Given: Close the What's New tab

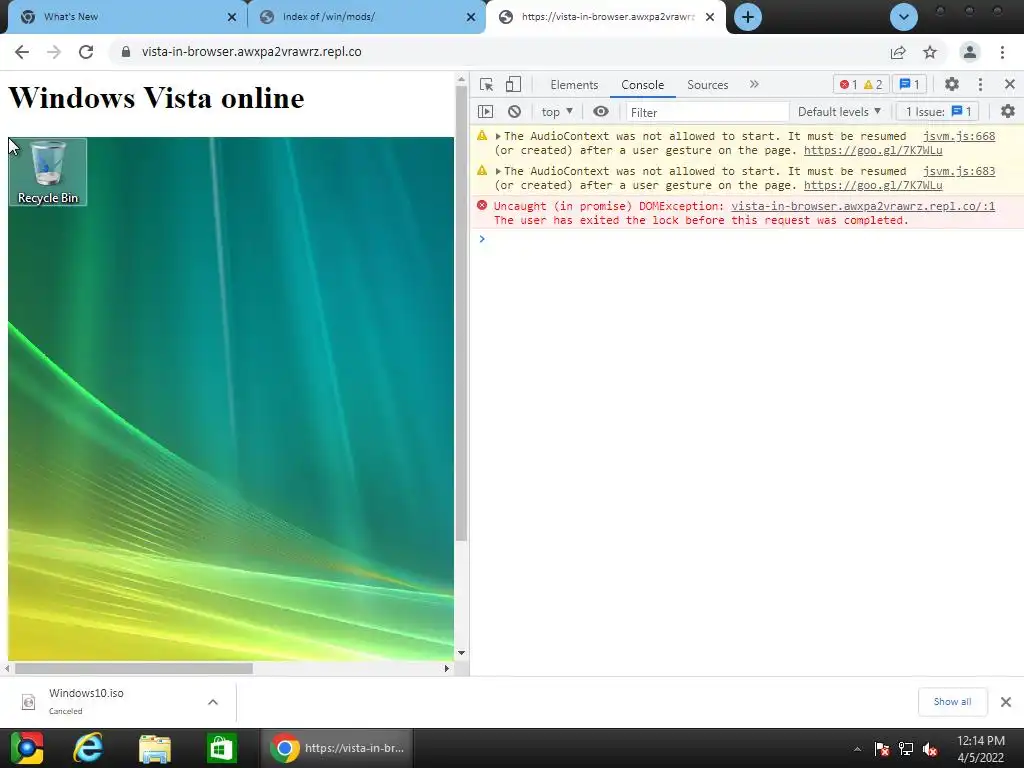Looking at the screenshot, I should pyautogui.click(x=232, y=18).
